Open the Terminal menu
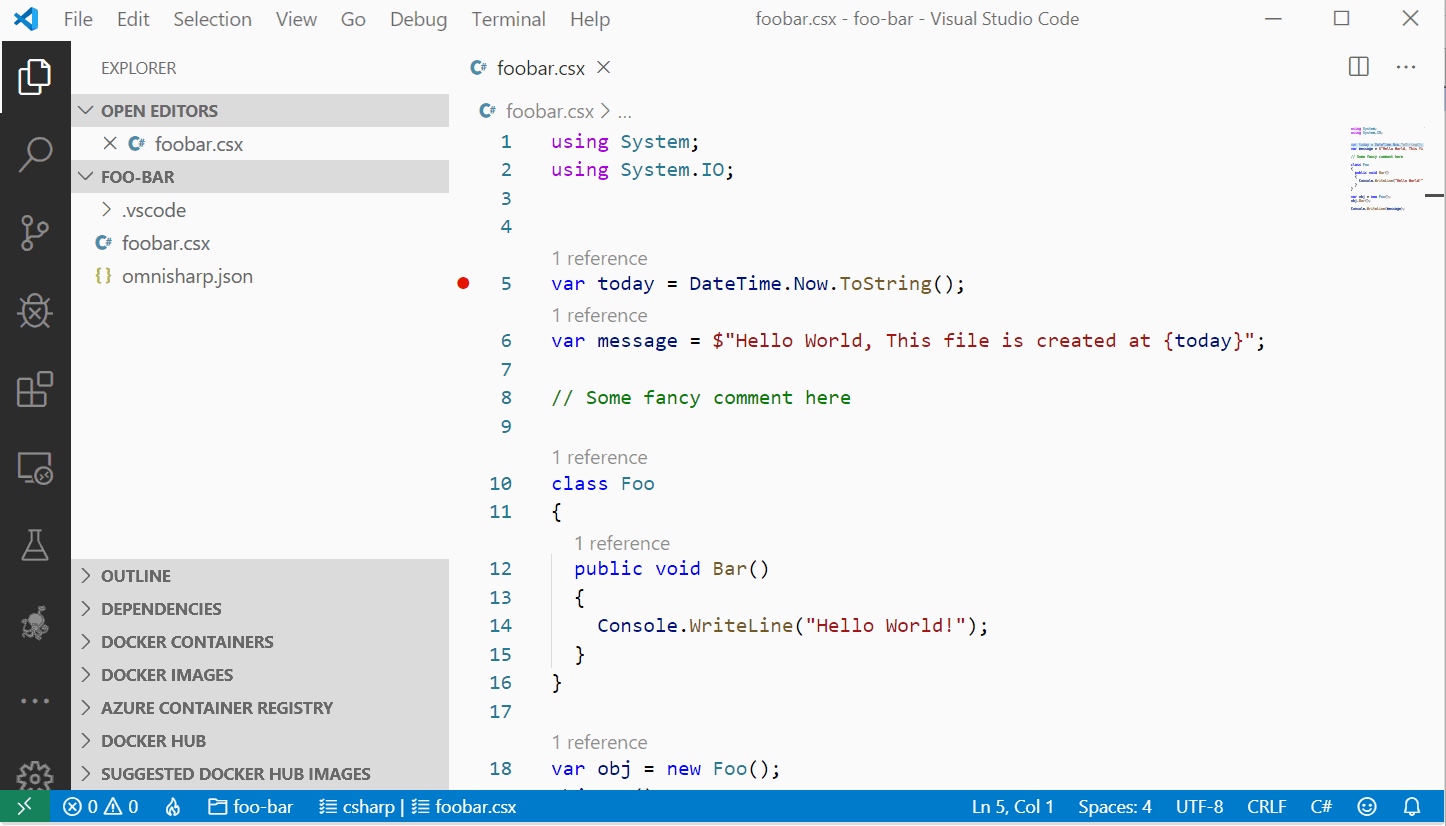1446x826 pixels. coord(508,19)
